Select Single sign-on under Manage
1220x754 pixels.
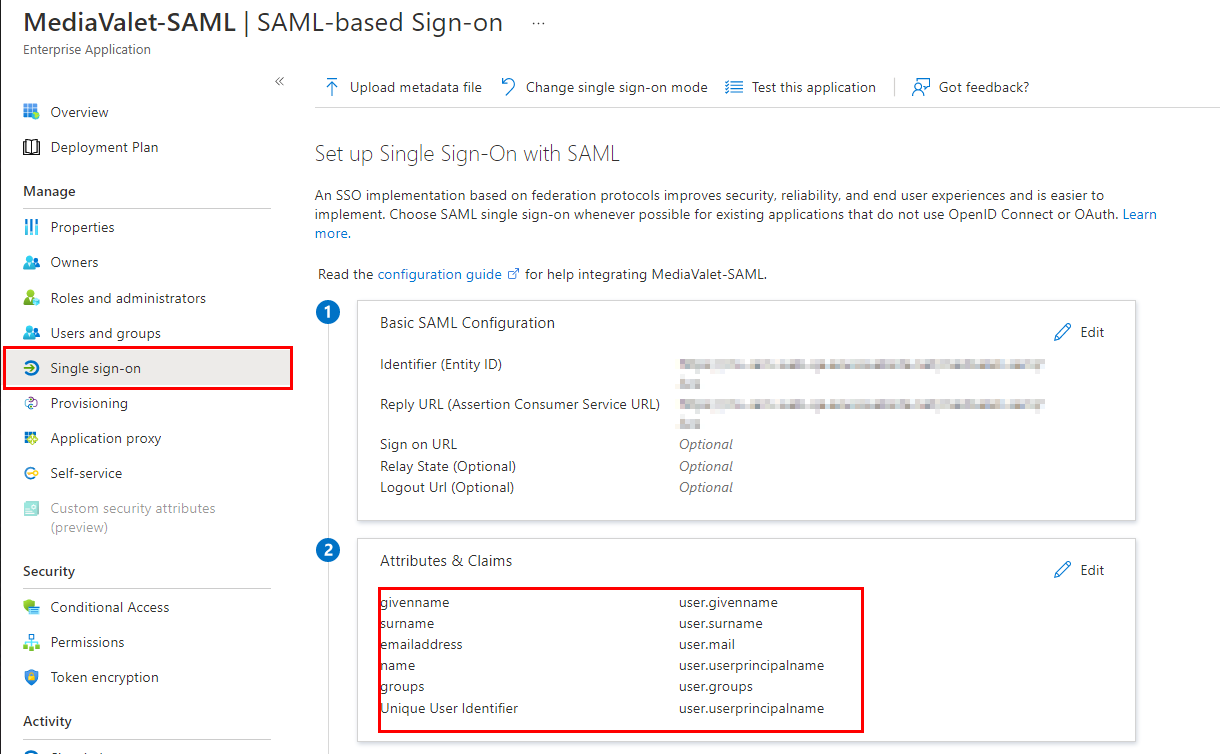pyautogui.click(x=95, y=368)
